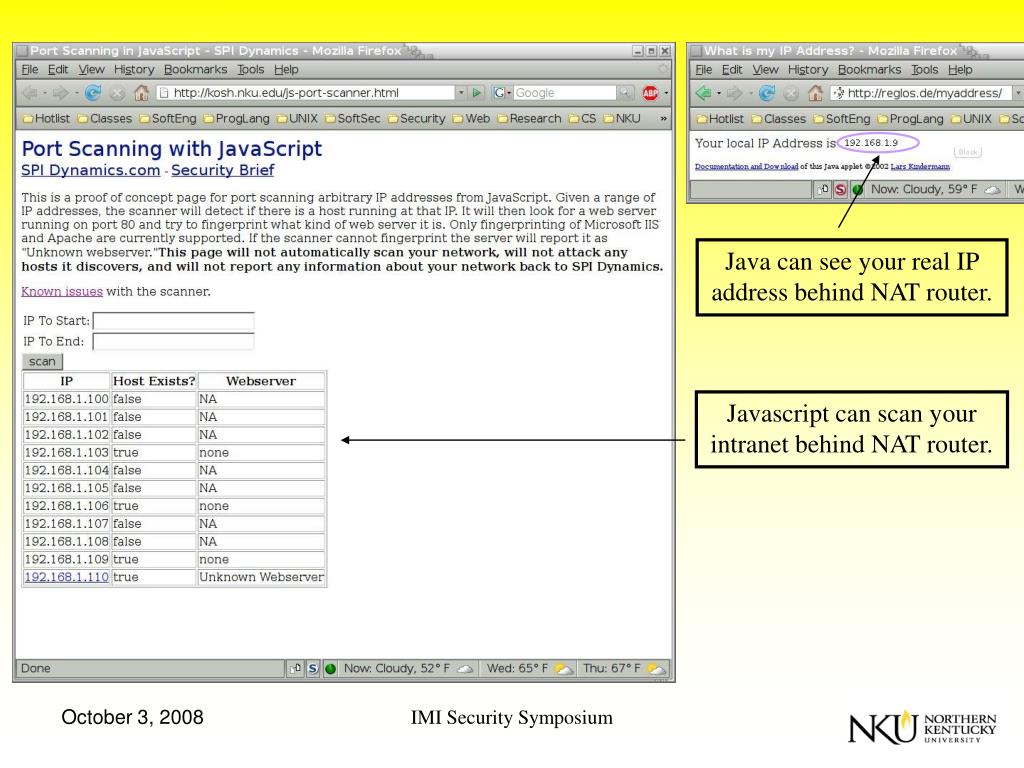Click the red ABP Adblock icon
This screenshot has width=1024, height=768.
tap(650, 93)
